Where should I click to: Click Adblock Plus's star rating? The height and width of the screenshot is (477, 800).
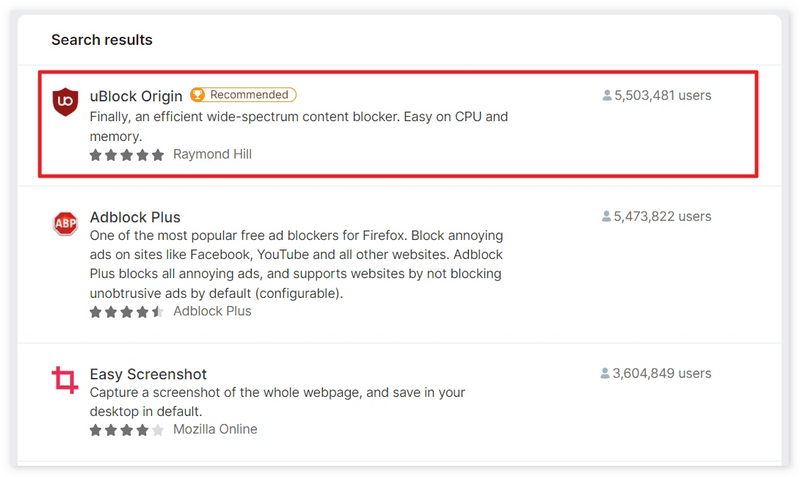(126, 312)
